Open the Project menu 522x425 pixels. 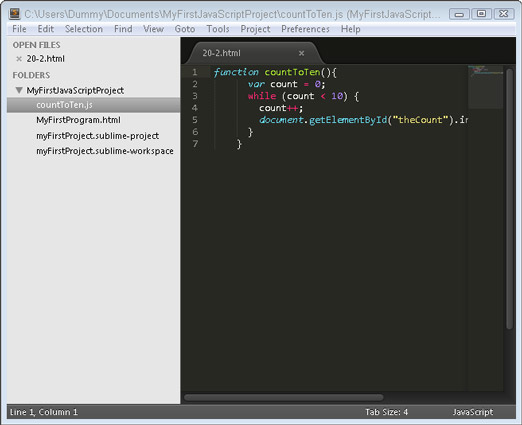(x=255, y=29)
